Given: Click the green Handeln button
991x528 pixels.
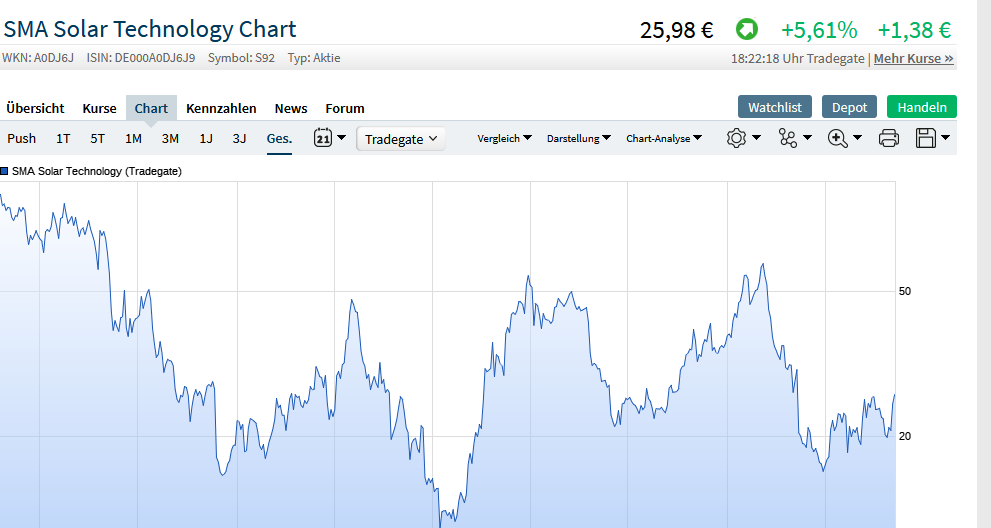Looking at the screenshot, I should tap(921, 107).
